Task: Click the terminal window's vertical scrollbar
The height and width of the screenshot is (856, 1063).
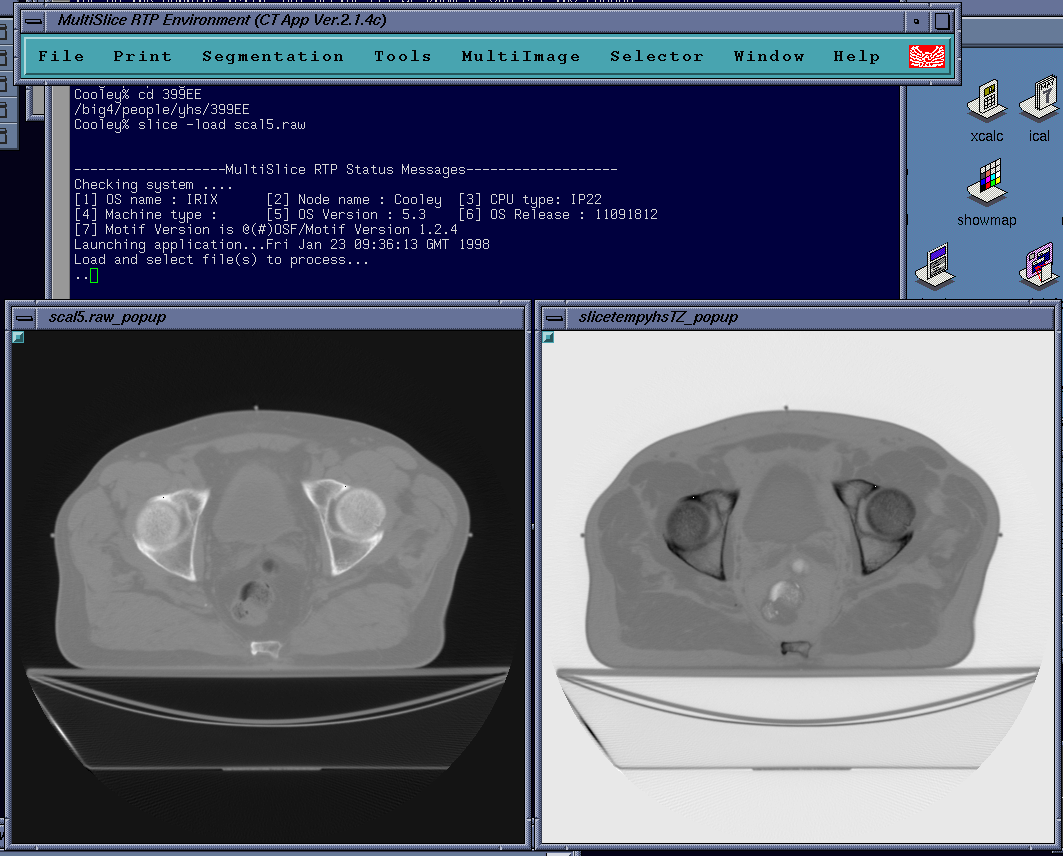Action: tap(61, 192)
